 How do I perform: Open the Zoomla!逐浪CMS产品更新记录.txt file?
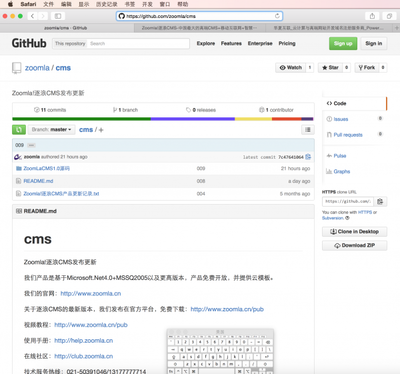pos(61,194)
